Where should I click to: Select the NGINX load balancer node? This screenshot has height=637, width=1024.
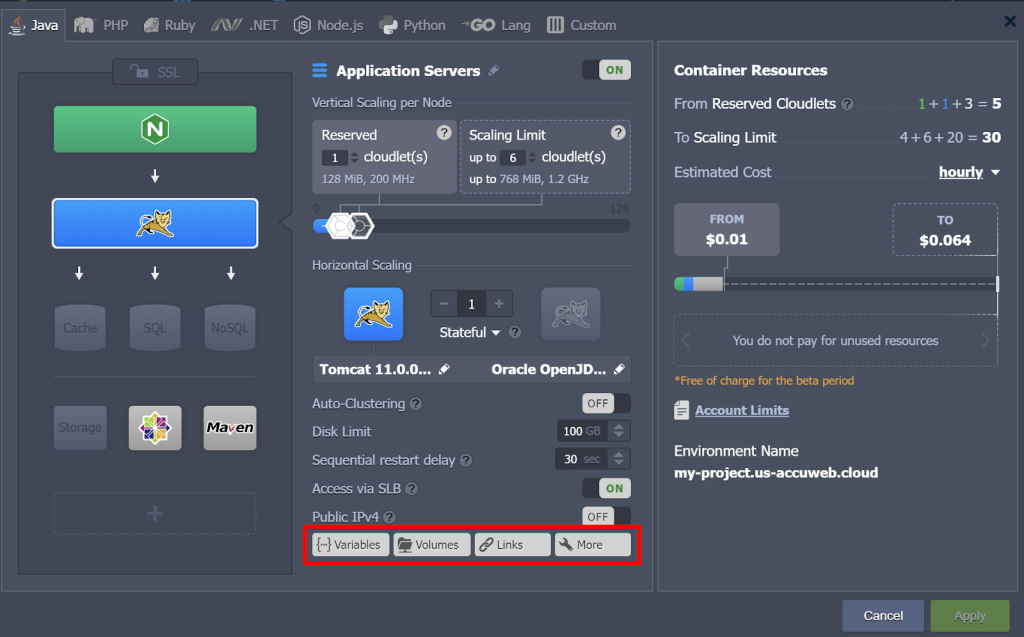click(x=154, y=128)
